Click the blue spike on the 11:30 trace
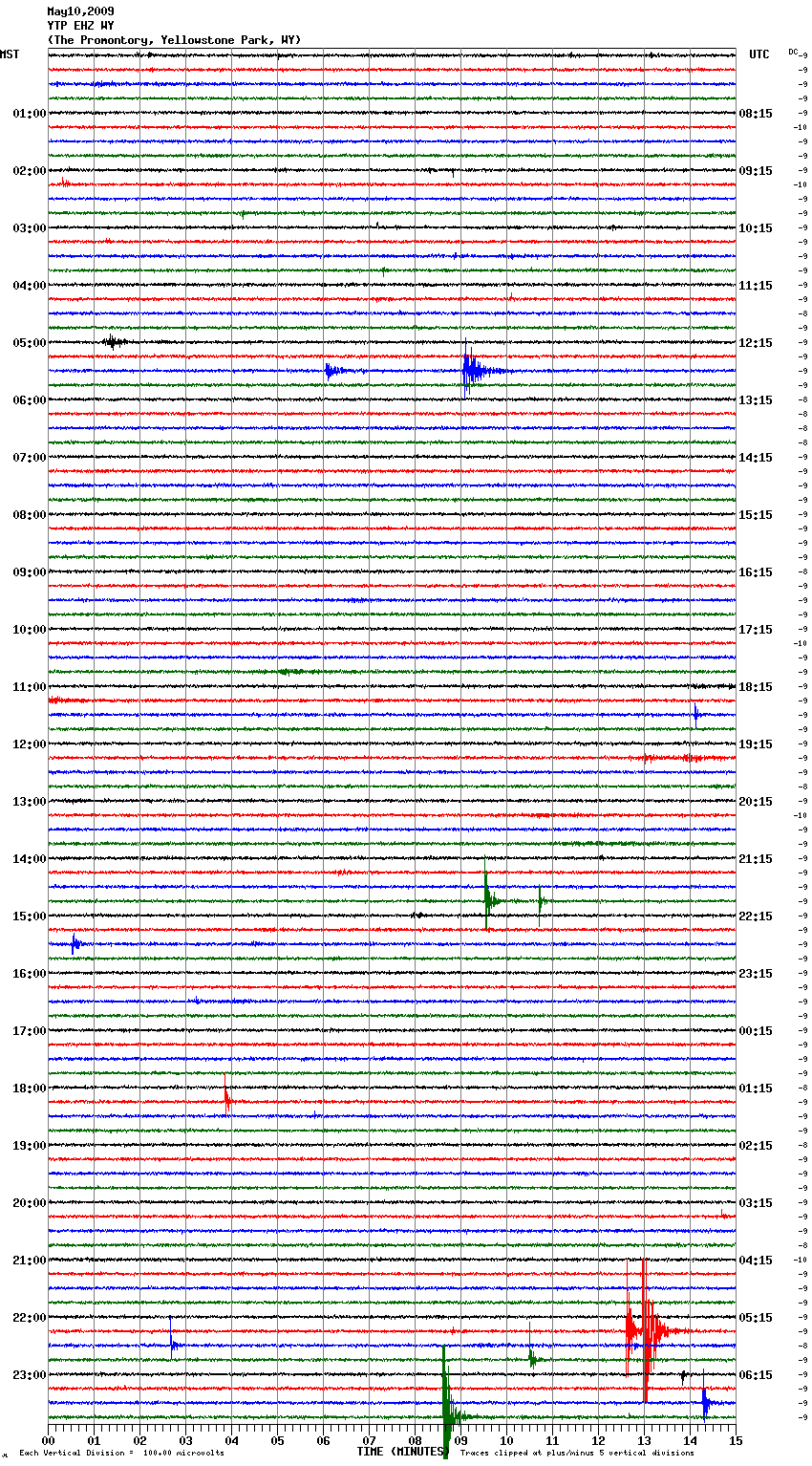Image resolution: width=812 pixels, height=1466 pixels. pyautogui.click(x=696, y=714)
